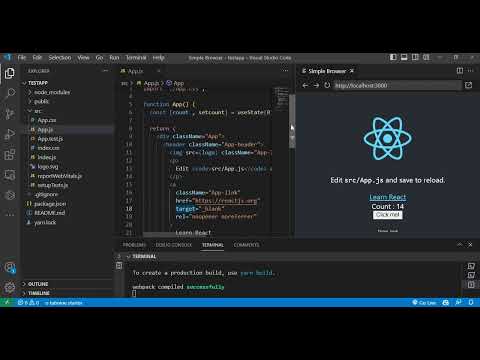Click the Learn React link

point(388,197)
